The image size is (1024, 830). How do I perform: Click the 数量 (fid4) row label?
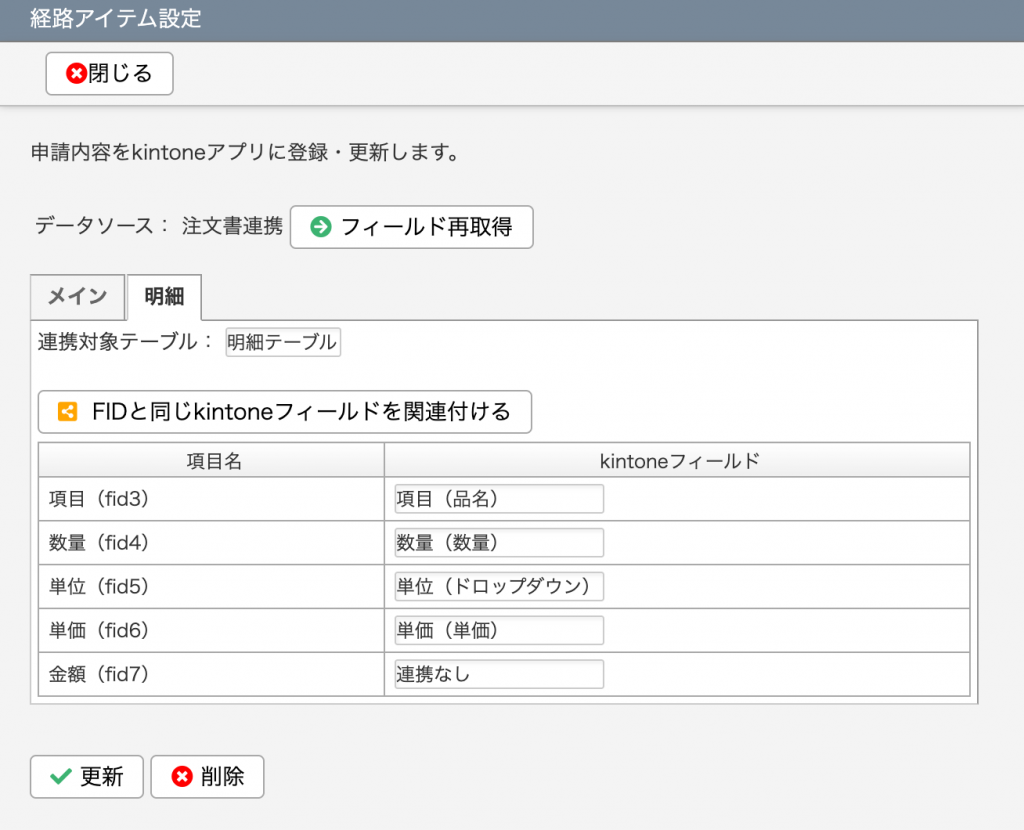tap(99, 543)
